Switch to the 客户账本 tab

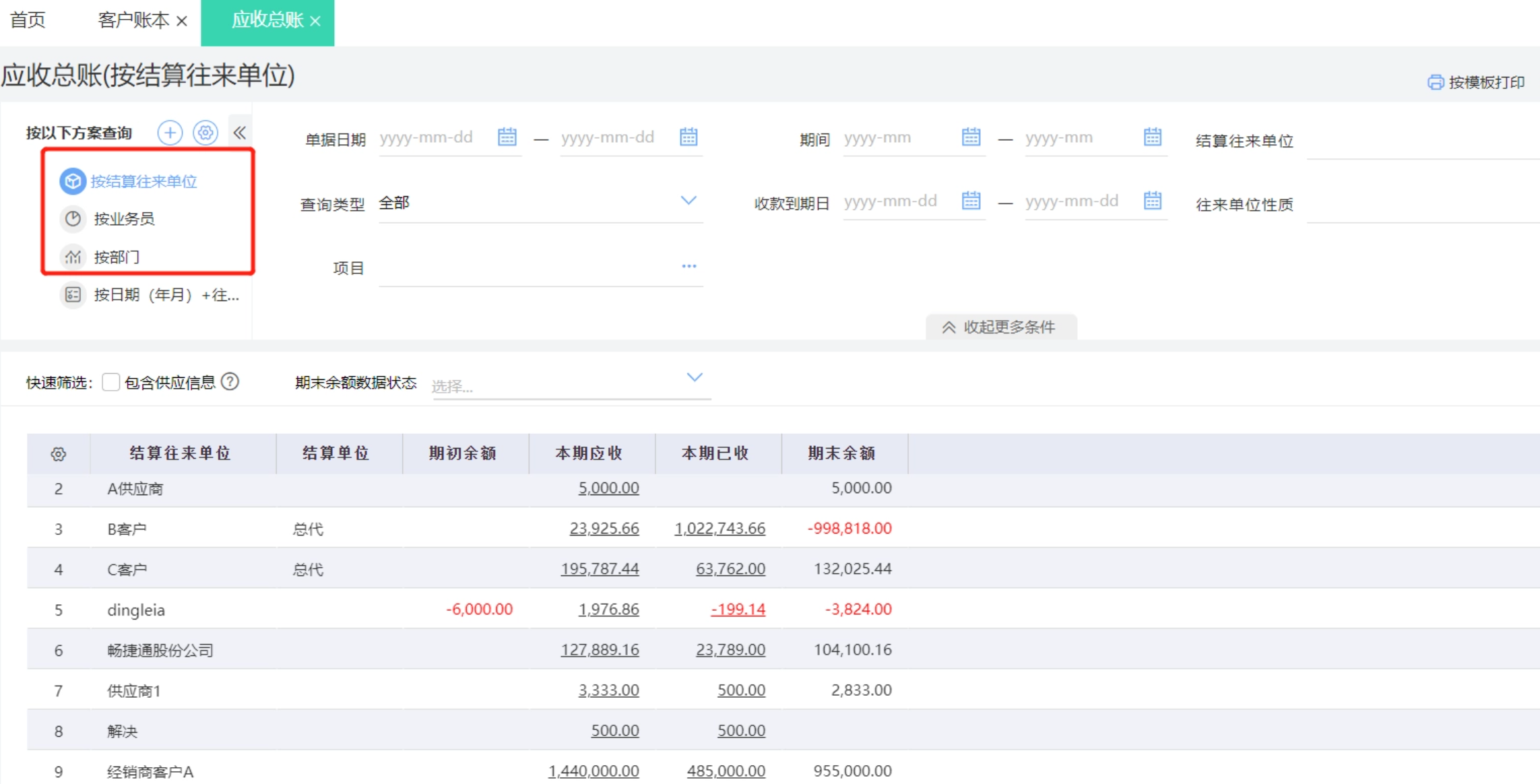133,20
